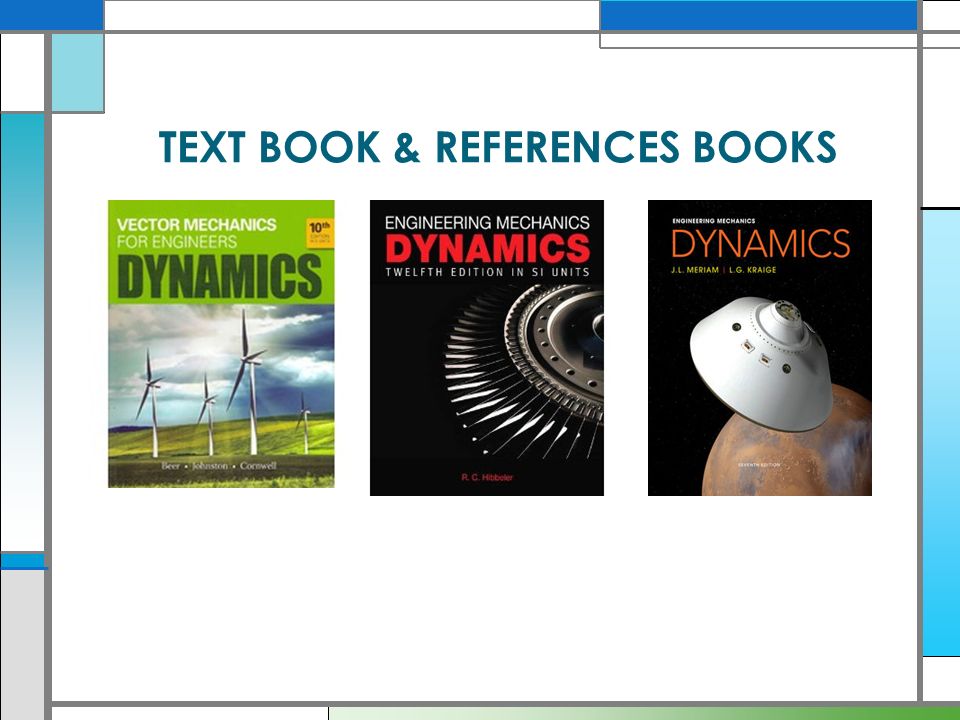This screenshot has height=720, width=960.
Task: Click 'TWELFTH EDITION IN SI UNITS' text
Action: [487, 272]
